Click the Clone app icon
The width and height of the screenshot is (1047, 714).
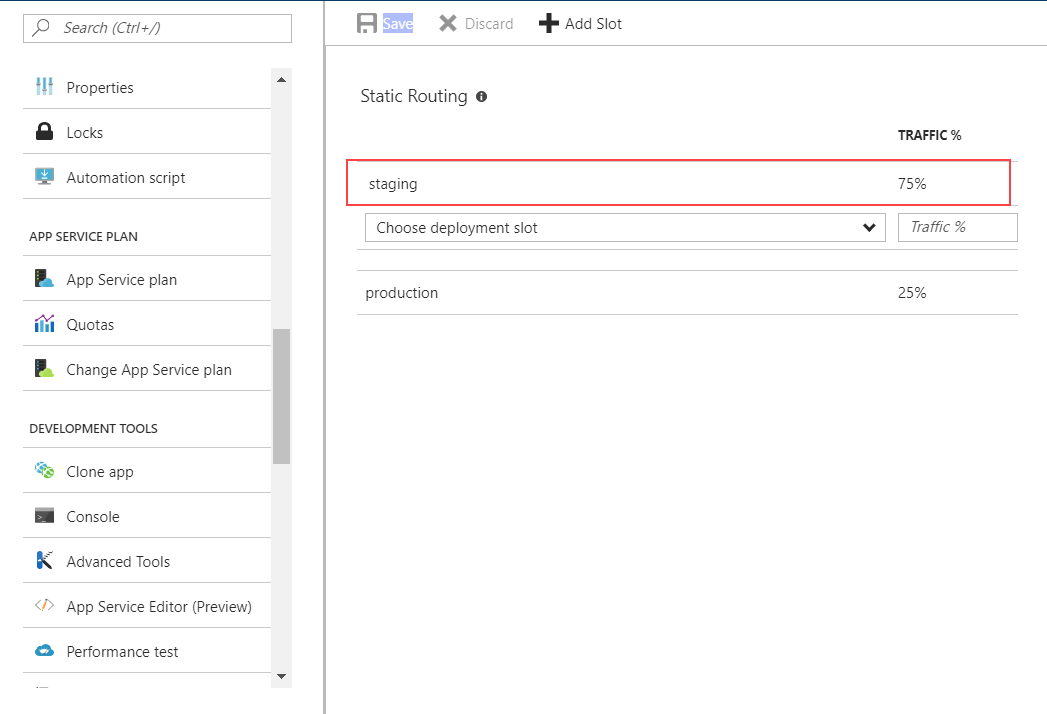click(44, 471)
